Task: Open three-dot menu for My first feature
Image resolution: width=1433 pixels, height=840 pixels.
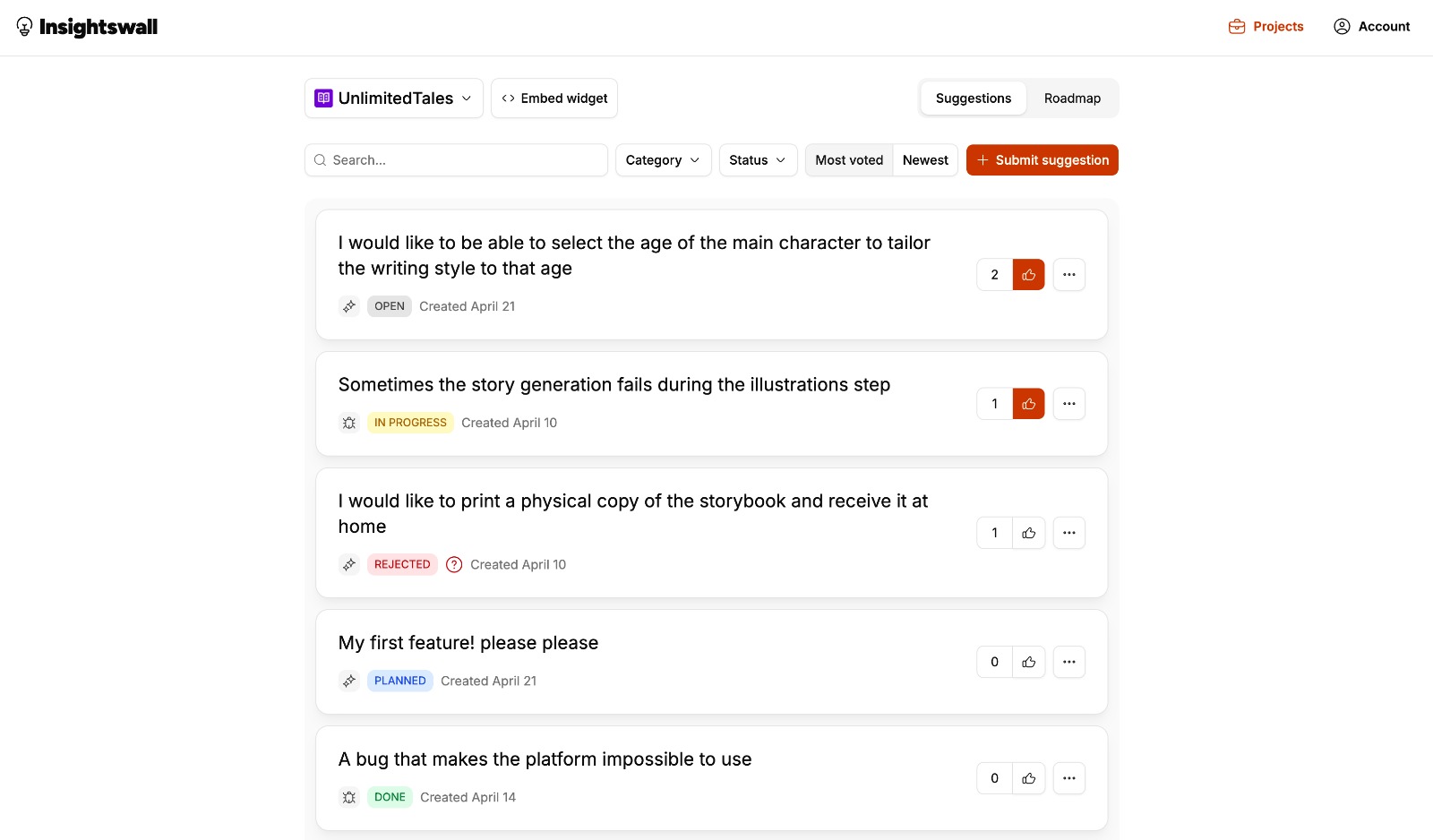Action: [1068, 662]
